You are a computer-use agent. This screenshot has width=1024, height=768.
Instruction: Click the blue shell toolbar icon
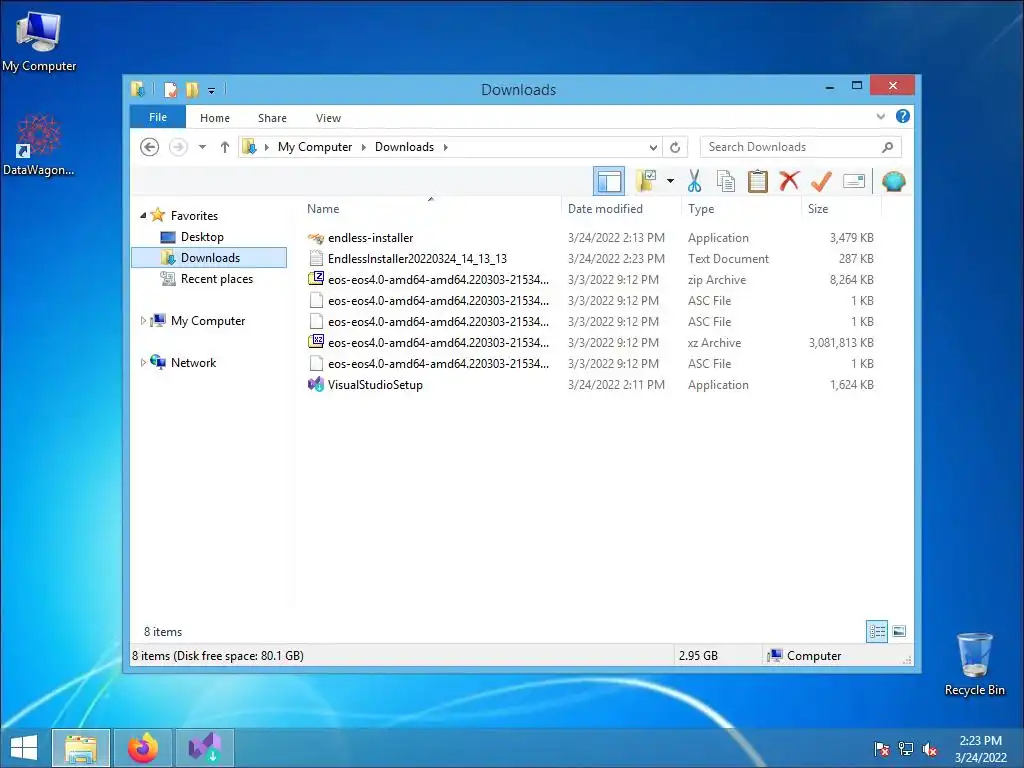(893, 181)
